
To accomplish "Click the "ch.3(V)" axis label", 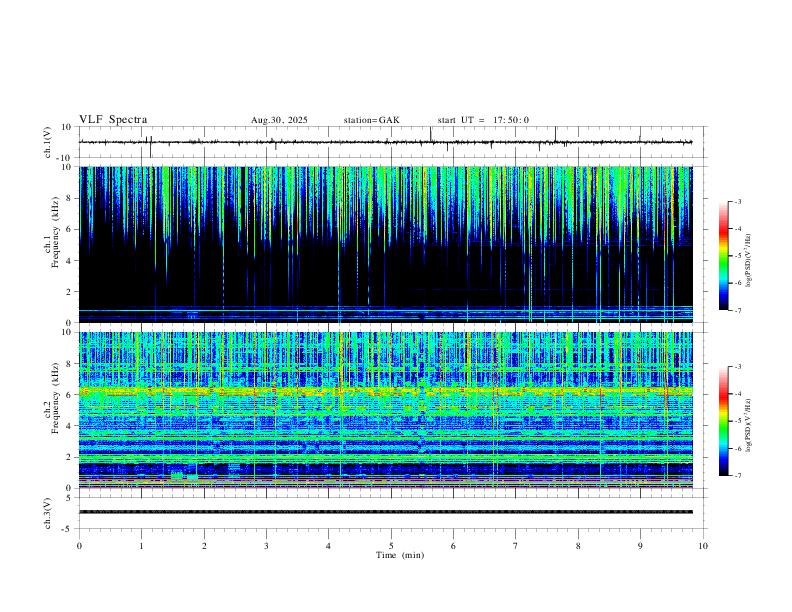I will click(48, 514).
